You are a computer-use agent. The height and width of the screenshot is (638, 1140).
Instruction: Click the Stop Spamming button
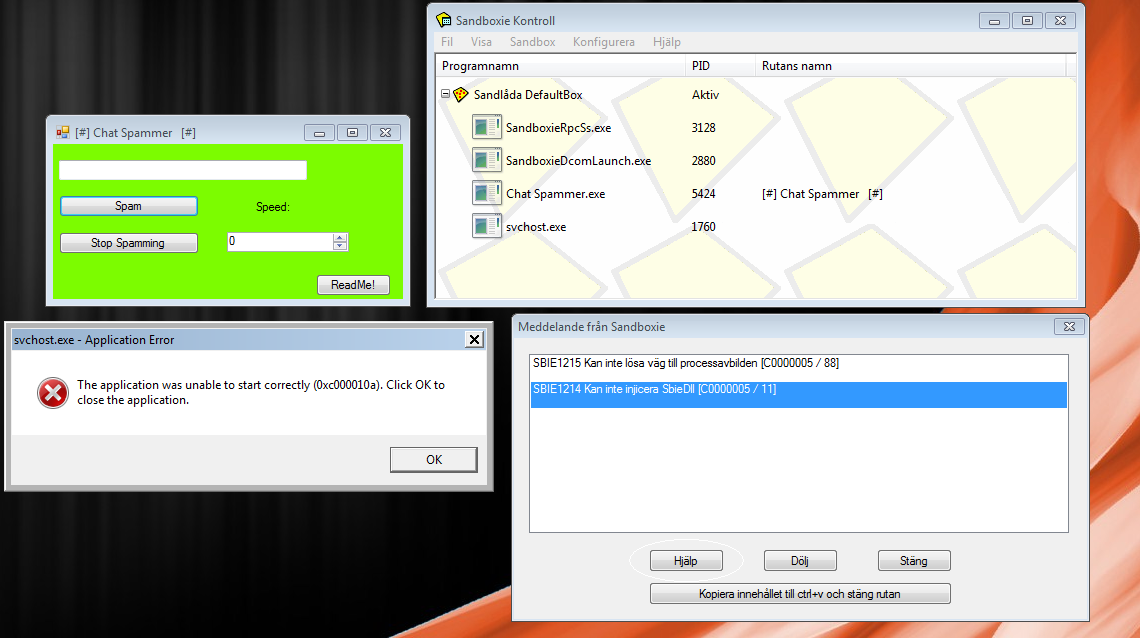click(x=129, y=243)
